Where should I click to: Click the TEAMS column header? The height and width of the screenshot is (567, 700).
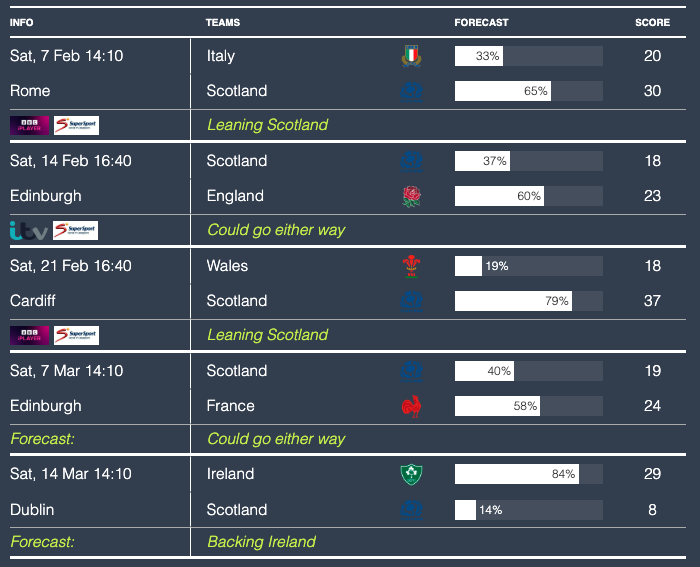222,22
